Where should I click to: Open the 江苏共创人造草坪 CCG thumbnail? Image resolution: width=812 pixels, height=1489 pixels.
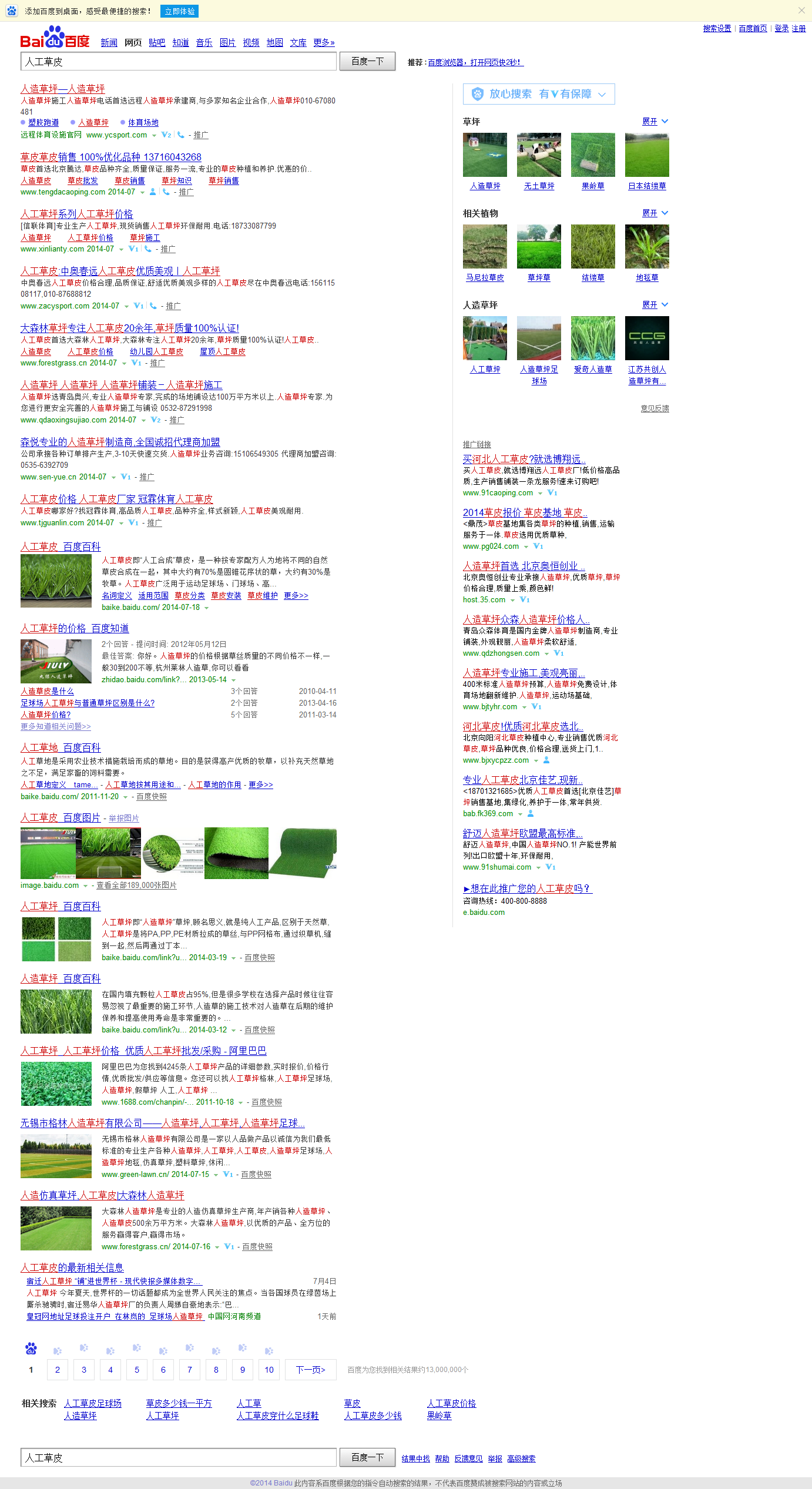coord(647,338)
